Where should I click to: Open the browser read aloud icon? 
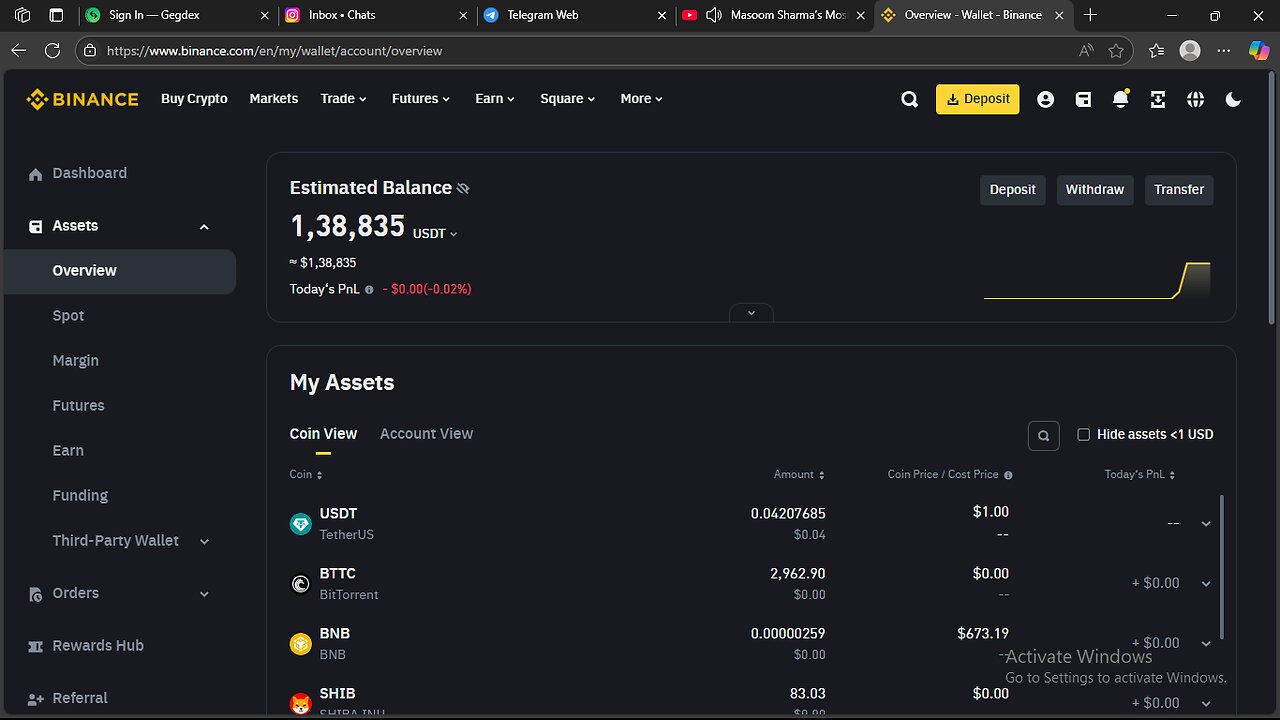(x=1086, y=50)
